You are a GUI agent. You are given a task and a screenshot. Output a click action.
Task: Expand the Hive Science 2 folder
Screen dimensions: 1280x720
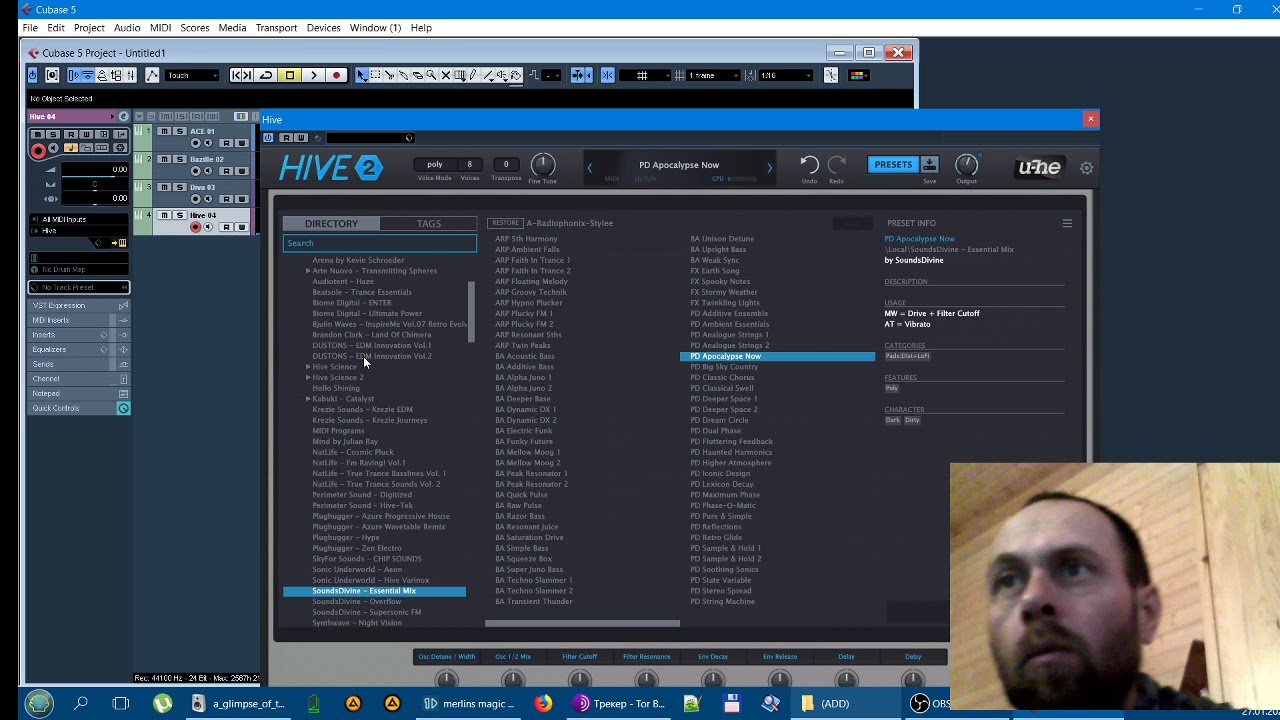click(308, 378)
